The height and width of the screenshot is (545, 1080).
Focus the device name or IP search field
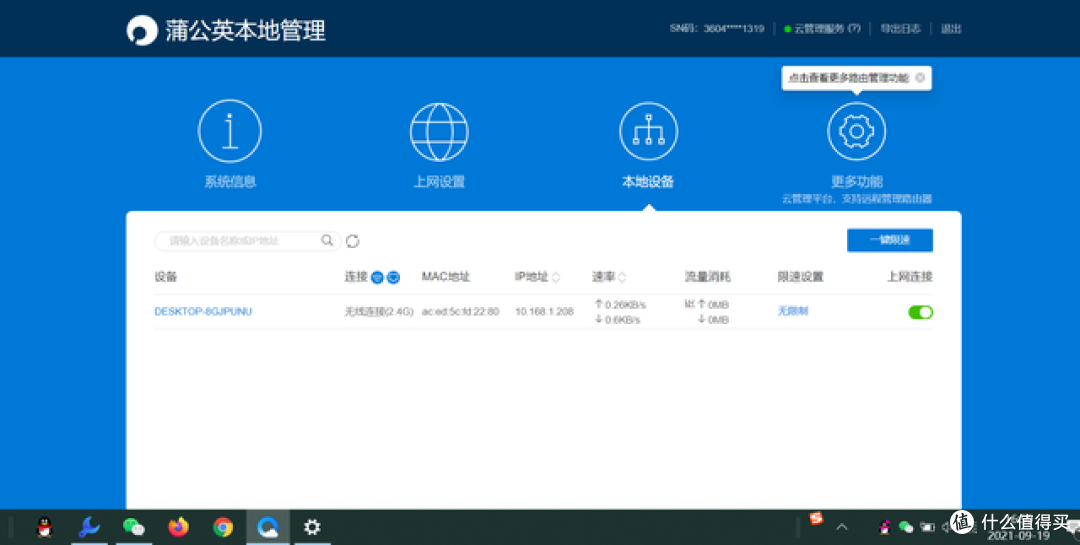(247, 240)
